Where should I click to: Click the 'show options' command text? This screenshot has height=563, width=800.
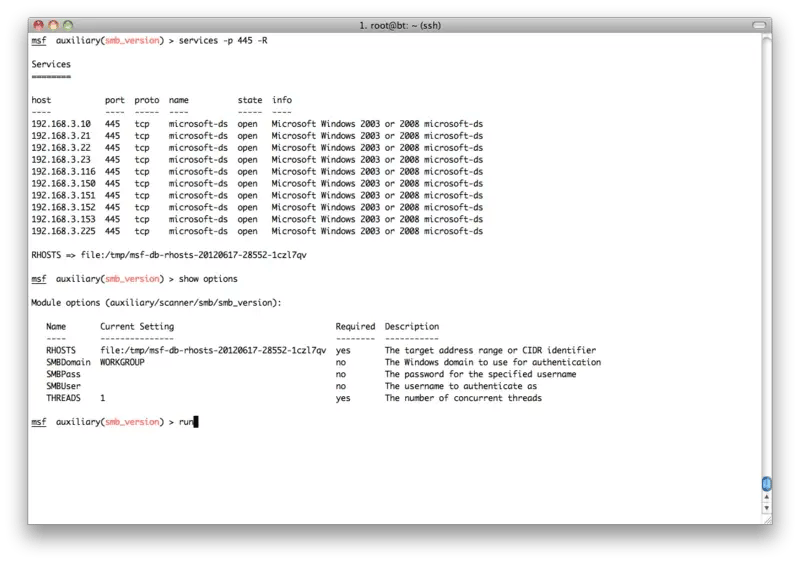click(x=208, y=278)
